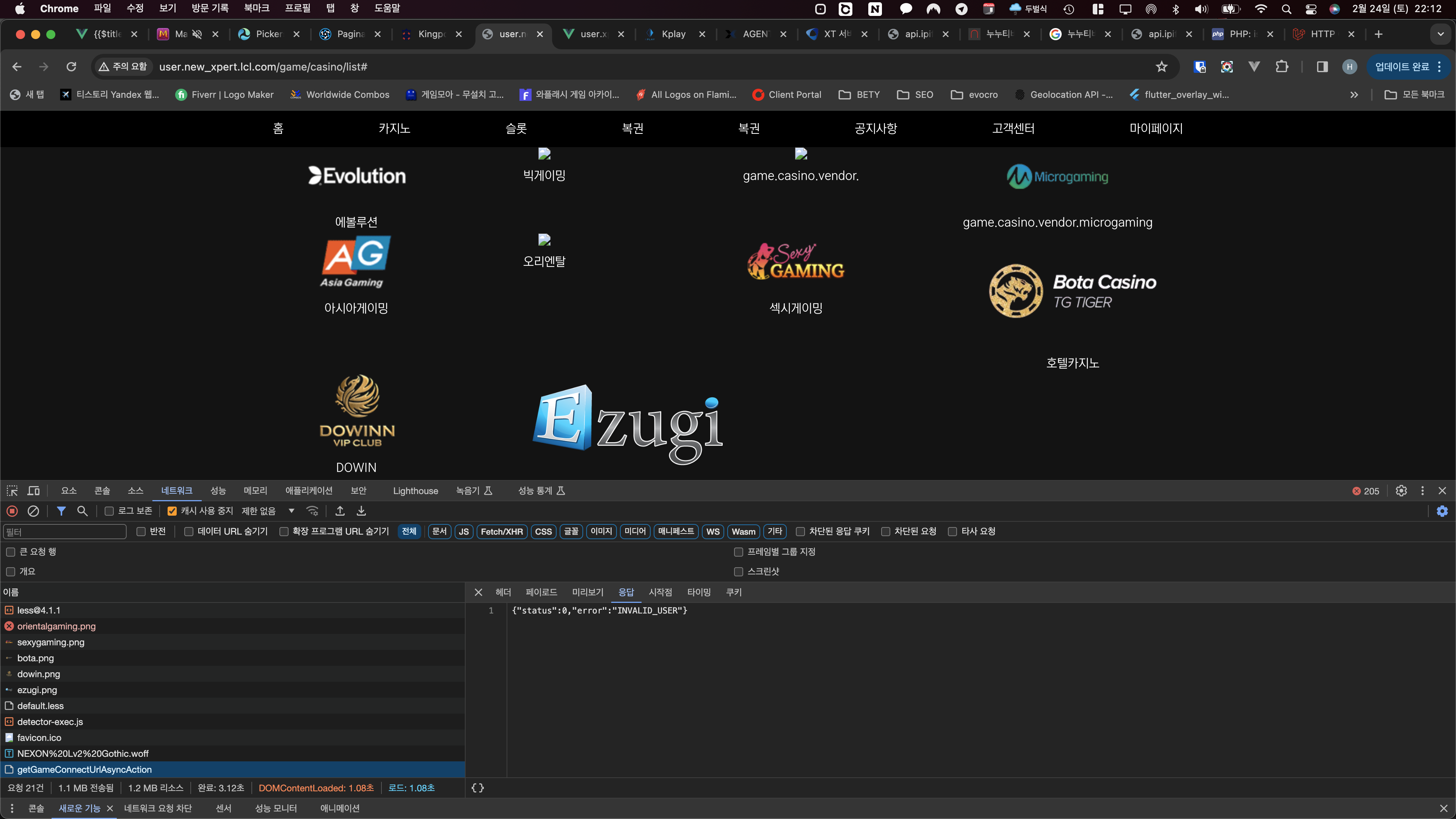Open macOS Control Center icon in menu bar
The height and width of the screenshot is (819, 1456).
[x=1311, y=8]
